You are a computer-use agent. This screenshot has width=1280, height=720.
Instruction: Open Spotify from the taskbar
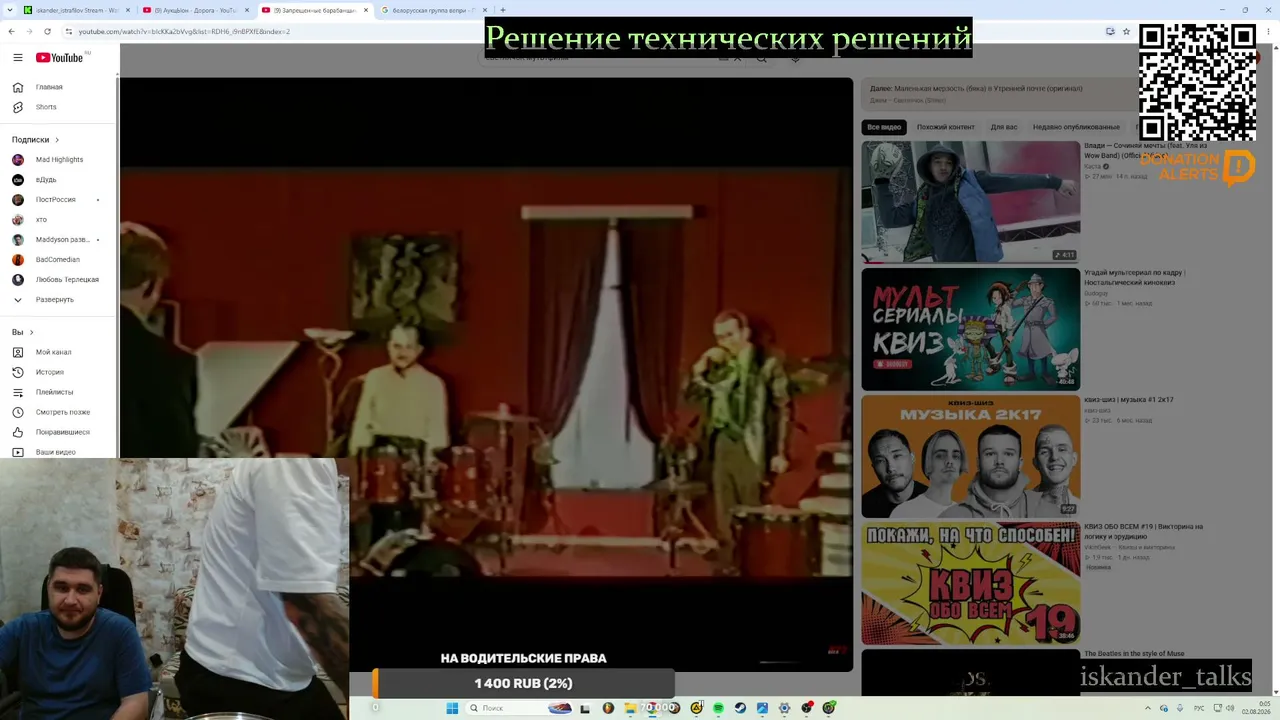(x=718, y=708)
